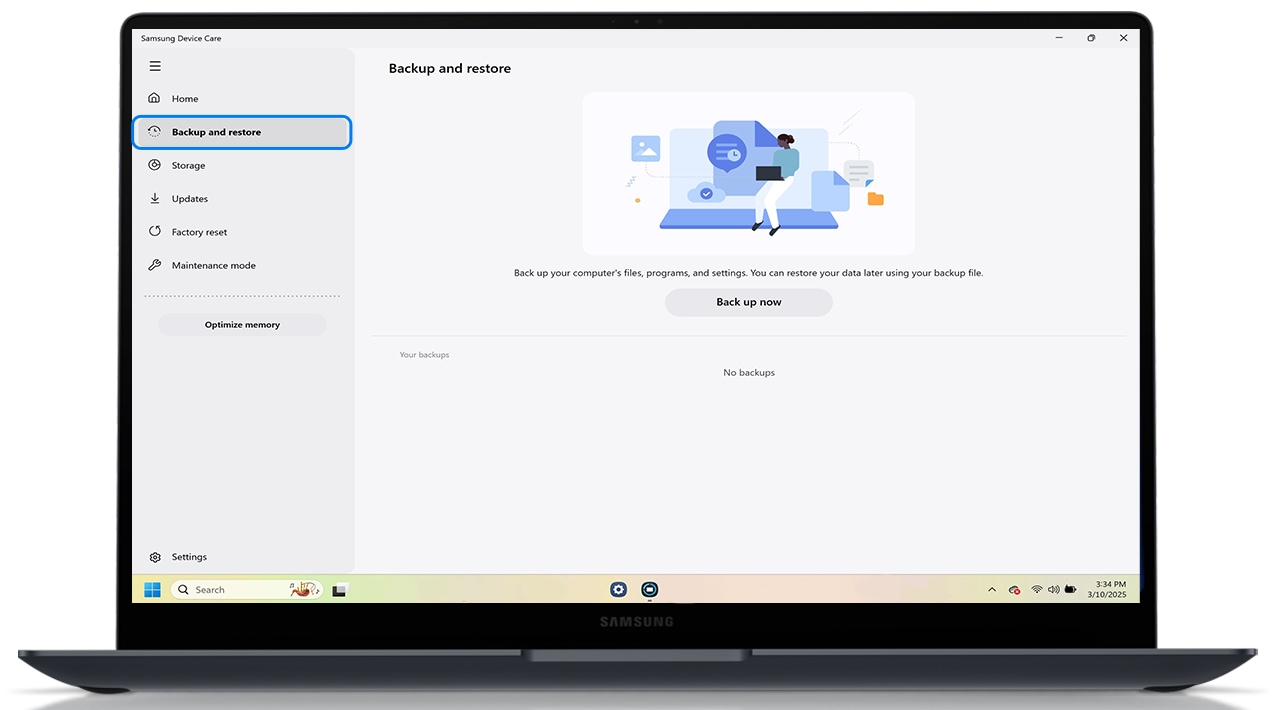Click the No backups text
Screen dimensions: 1280x710
pos(749,373)
